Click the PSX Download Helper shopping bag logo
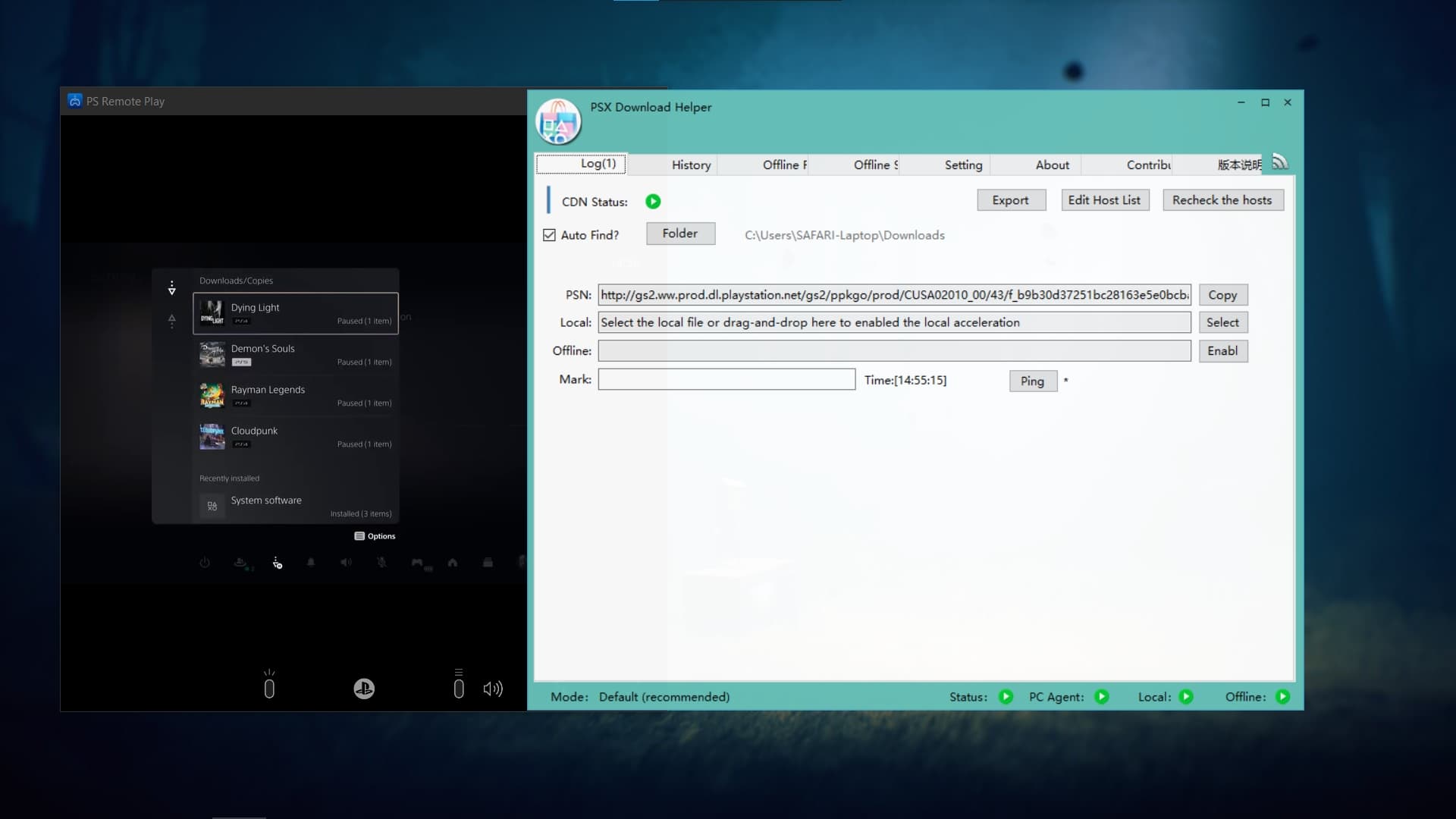The width and height of the screenshot is (1456, 819). [x=558, y=122]
